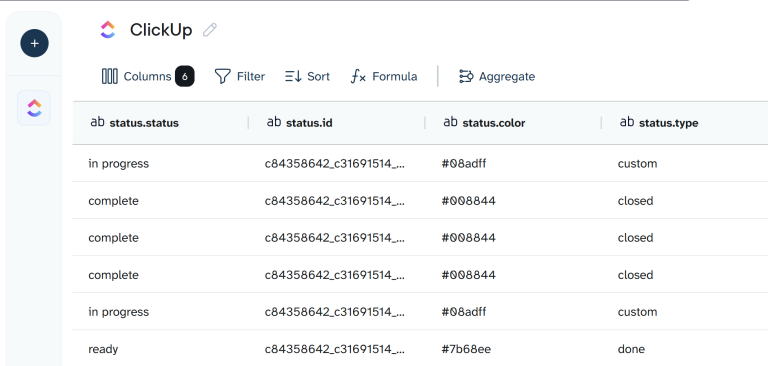
Task: Click the status.id column header
Action: [337, 122]
